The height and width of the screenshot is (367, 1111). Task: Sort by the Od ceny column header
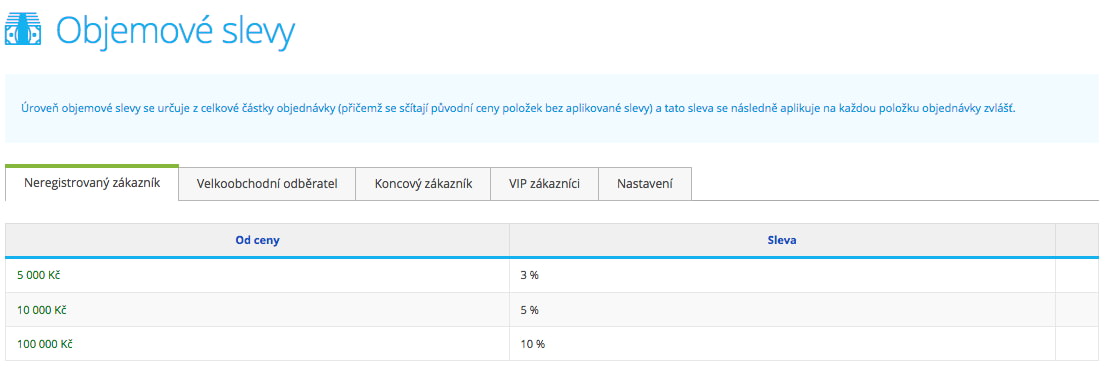(257, 240)
